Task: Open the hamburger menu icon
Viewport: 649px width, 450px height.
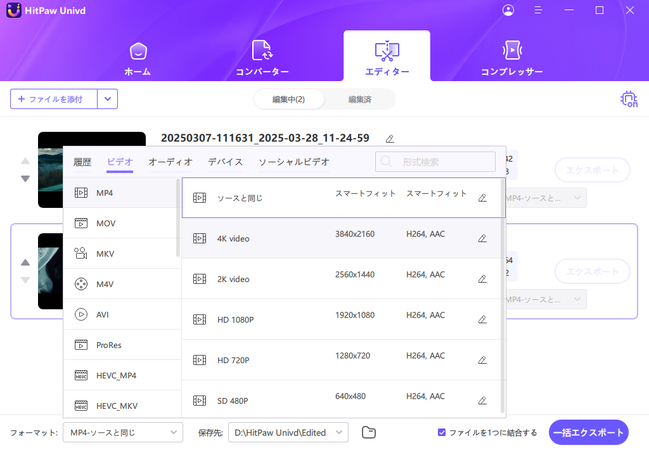Action: [538, 10]
